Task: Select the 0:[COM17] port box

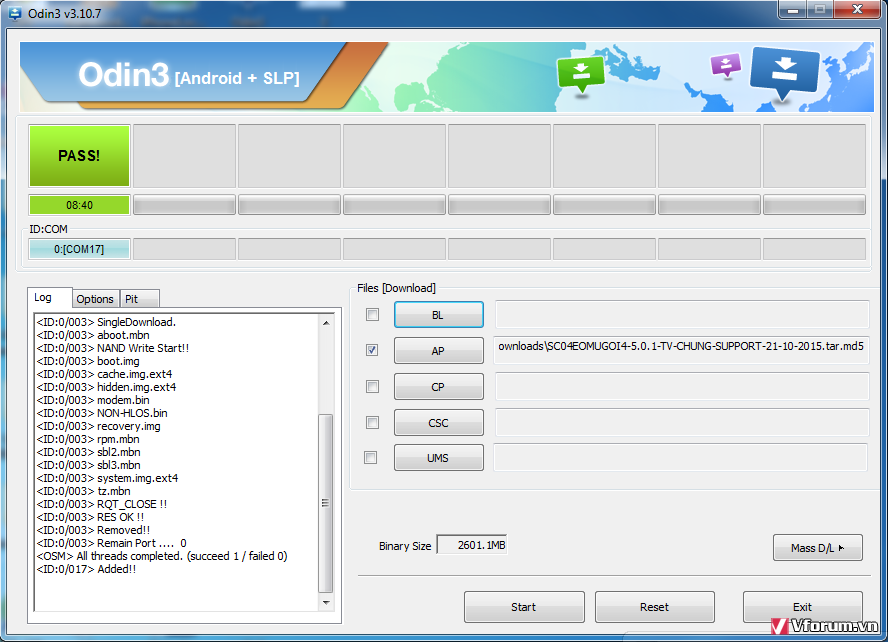Action: click(x=80, y=249)
